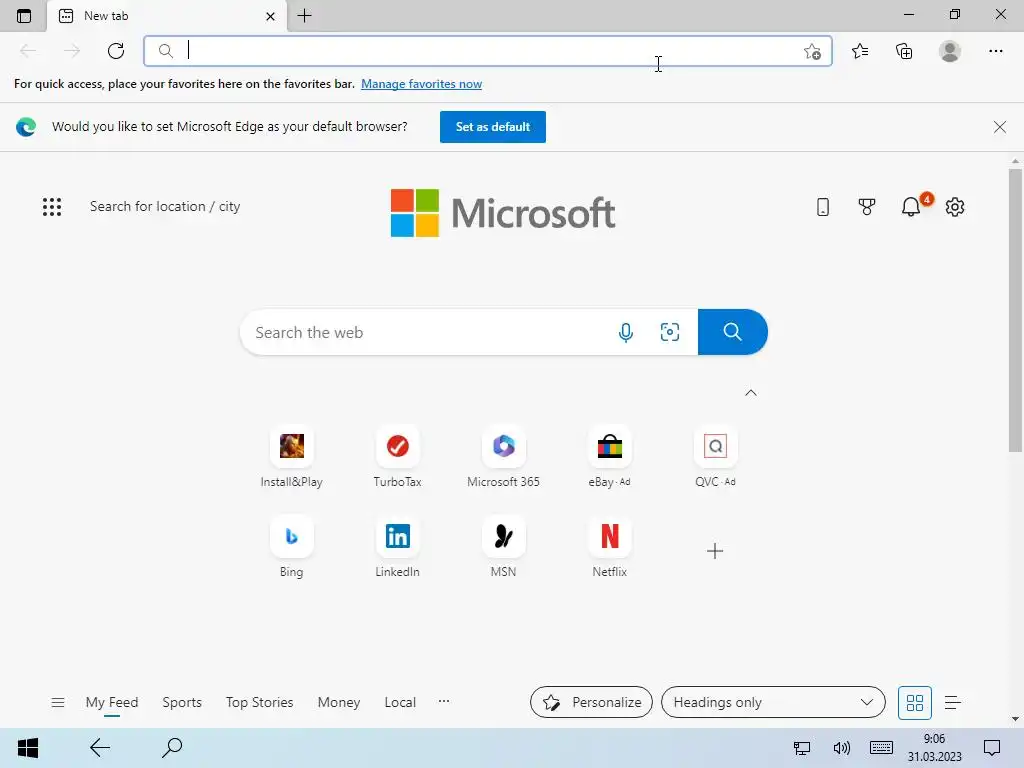
Task: Add this page to favorites star
Action: [812, 51]
